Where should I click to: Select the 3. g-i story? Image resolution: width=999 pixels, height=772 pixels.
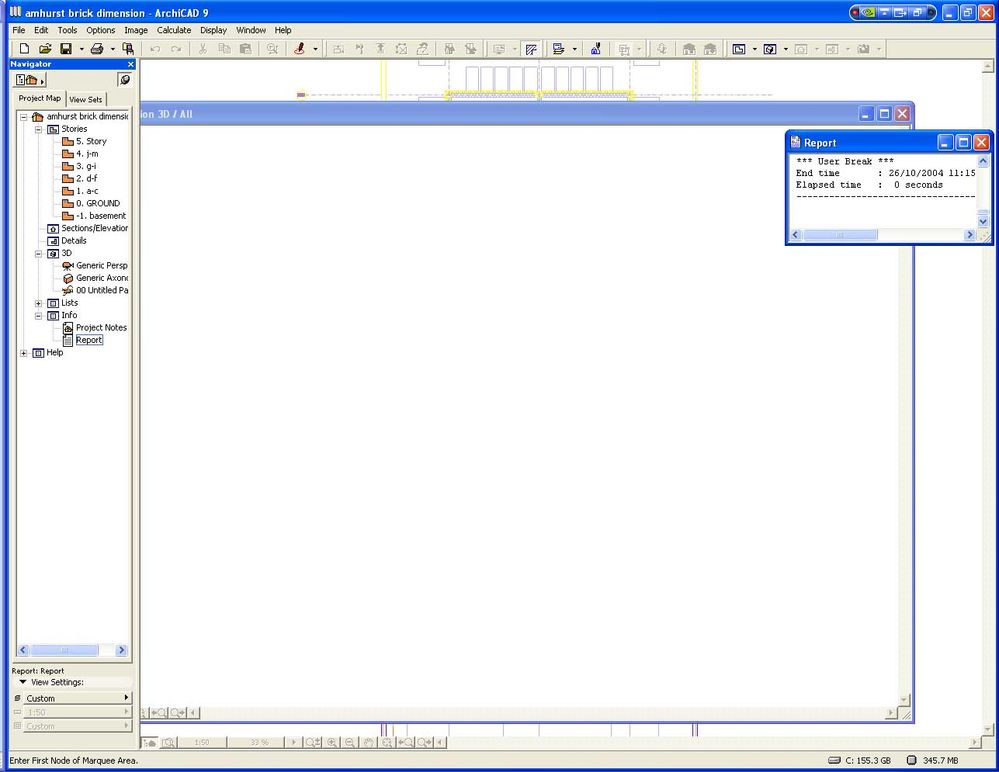86,166
